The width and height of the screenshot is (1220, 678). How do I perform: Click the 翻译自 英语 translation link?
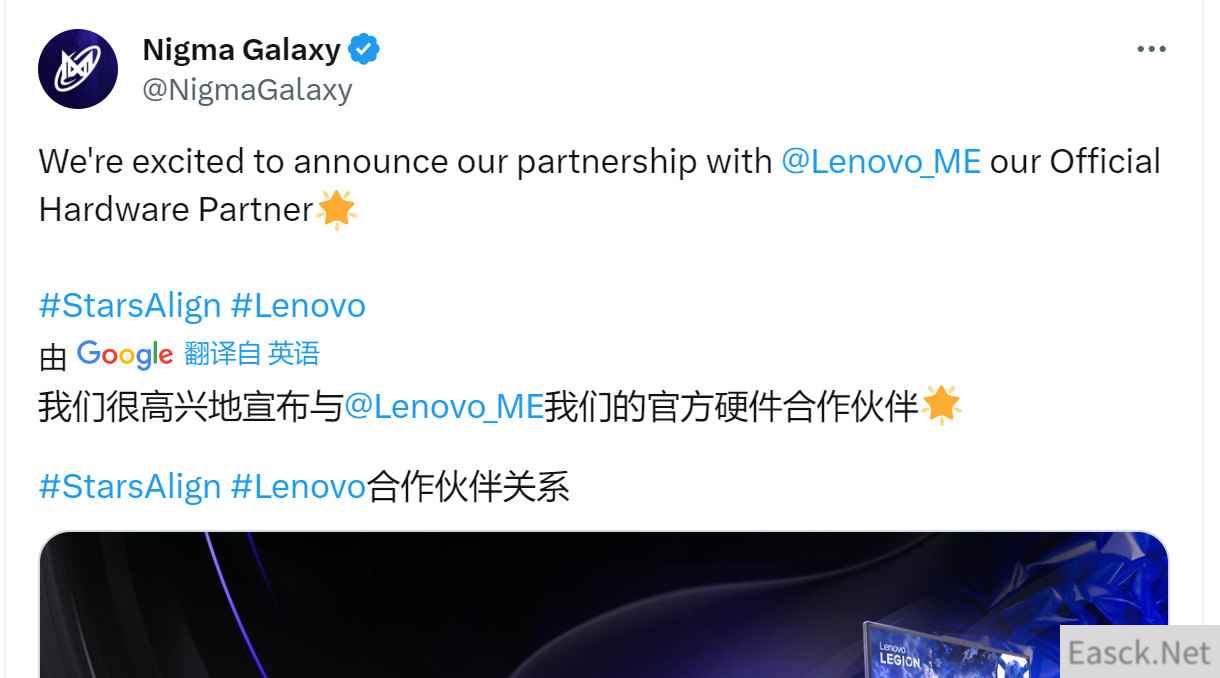pyautogui.click(x=252, y=354)
